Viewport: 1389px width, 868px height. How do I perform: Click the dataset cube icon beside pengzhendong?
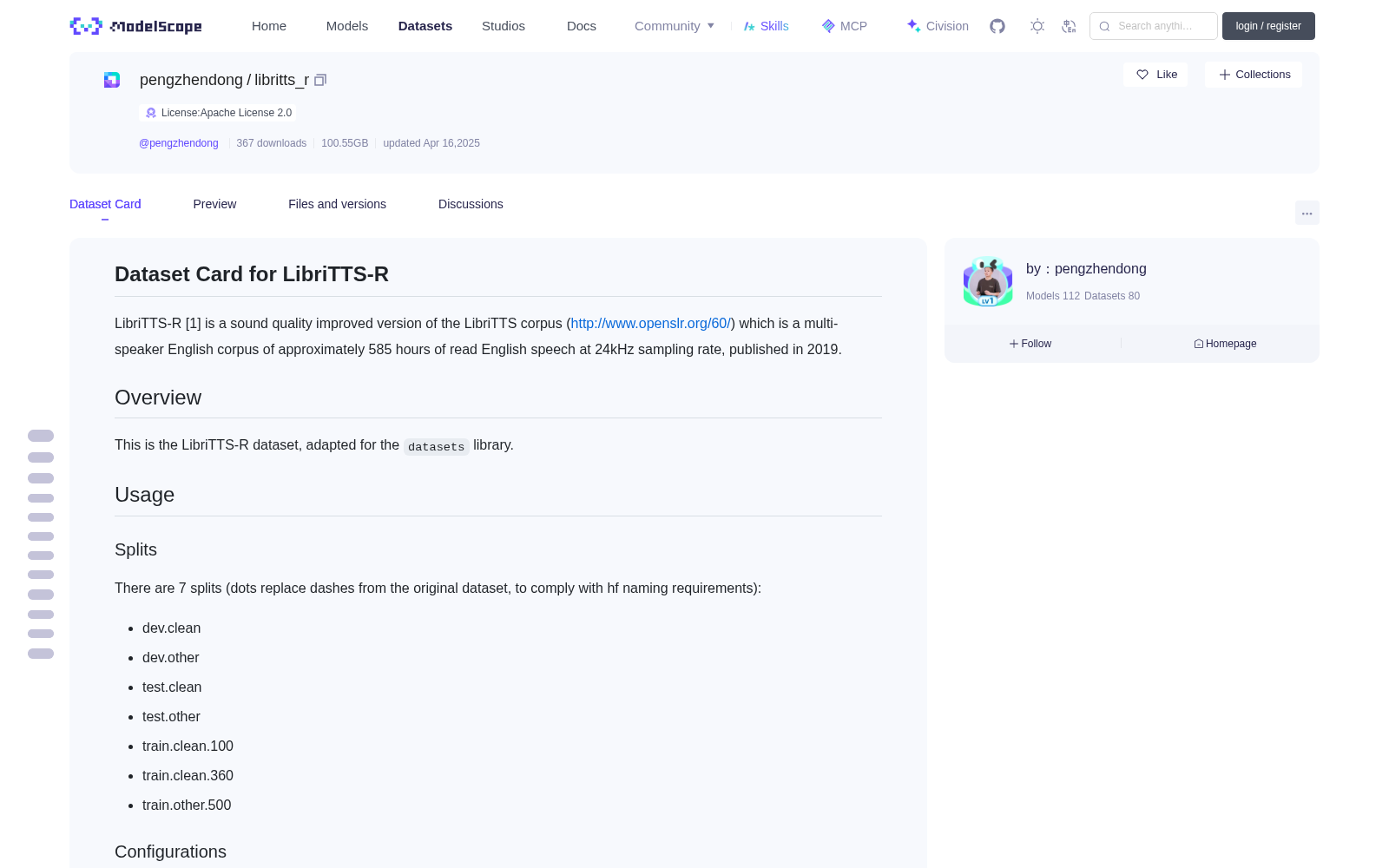pos(112,80)
